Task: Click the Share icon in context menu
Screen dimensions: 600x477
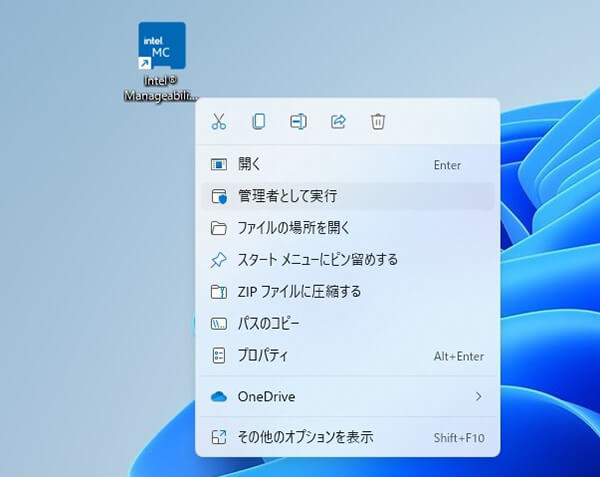Action: (338, 122)
